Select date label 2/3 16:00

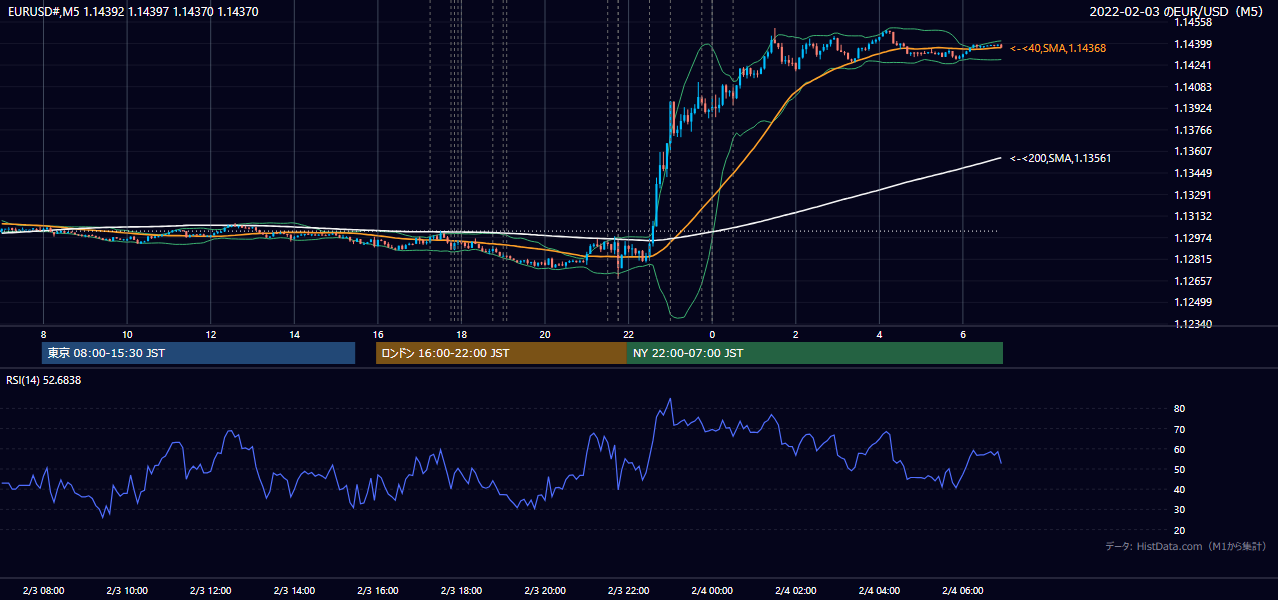pos(378,591)
